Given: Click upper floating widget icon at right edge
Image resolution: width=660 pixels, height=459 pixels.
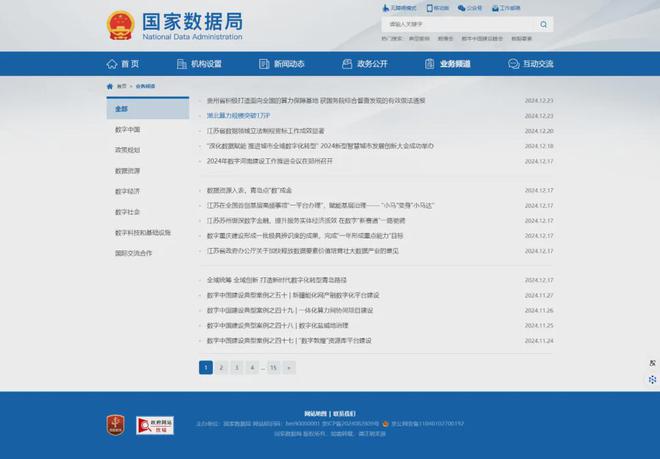Looking at the screenshot, I should 652,363.
